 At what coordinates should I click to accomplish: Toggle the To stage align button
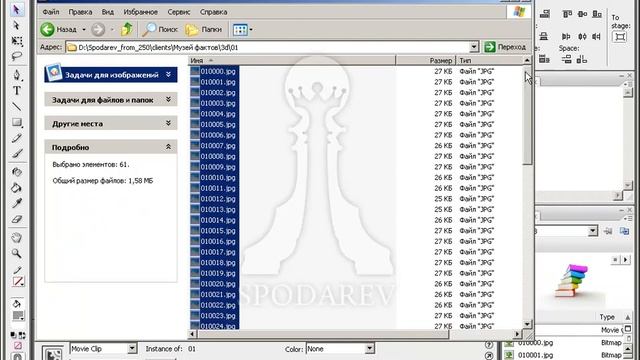(x=620, y=37)
